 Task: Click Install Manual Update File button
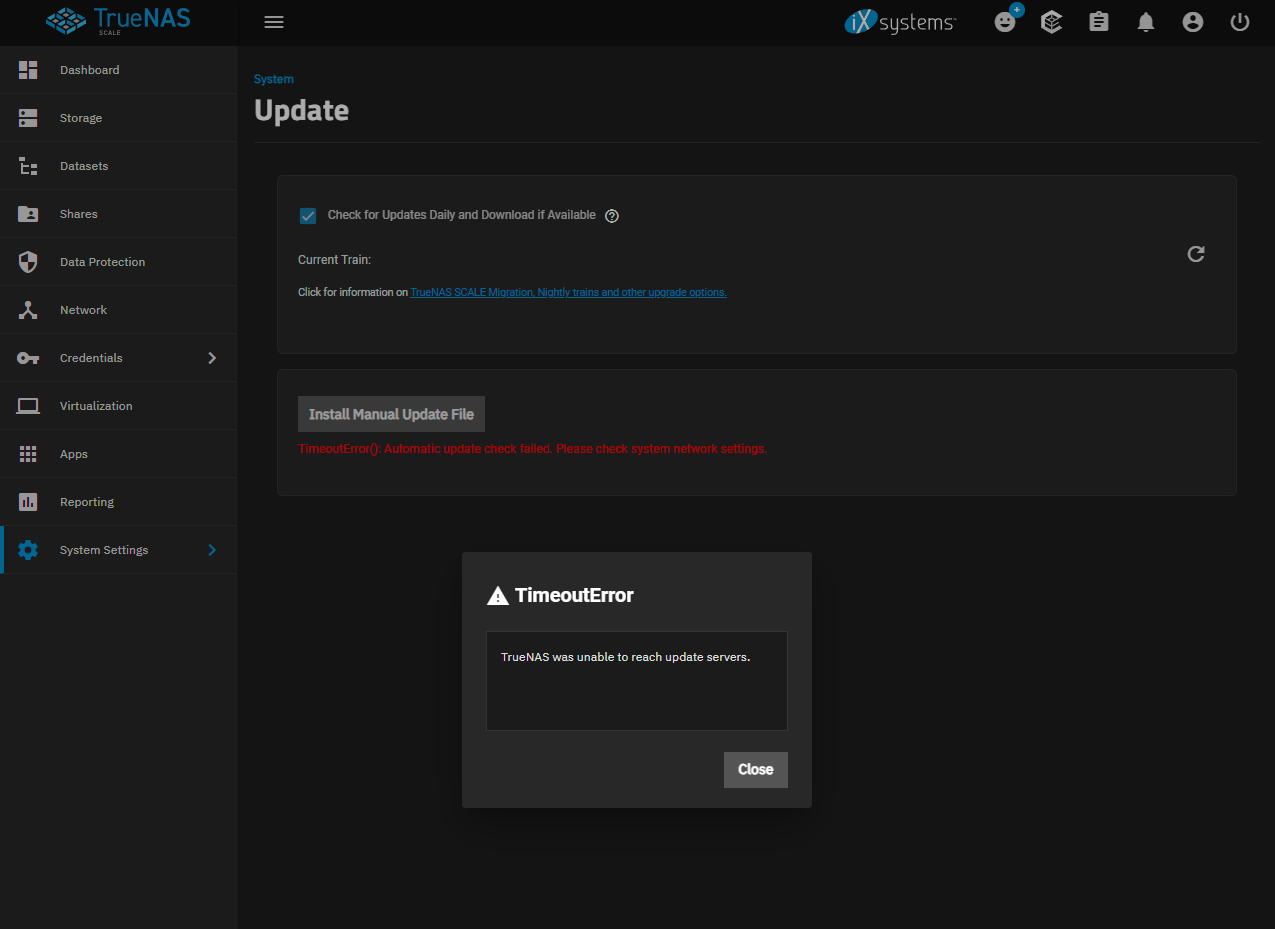coord(391,414)
